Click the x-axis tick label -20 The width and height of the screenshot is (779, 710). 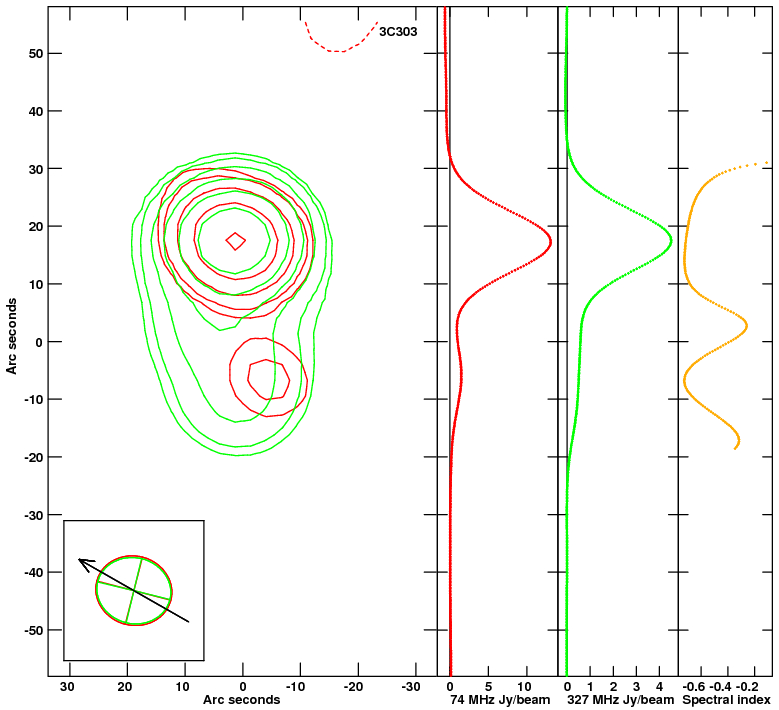pos(353,687)
